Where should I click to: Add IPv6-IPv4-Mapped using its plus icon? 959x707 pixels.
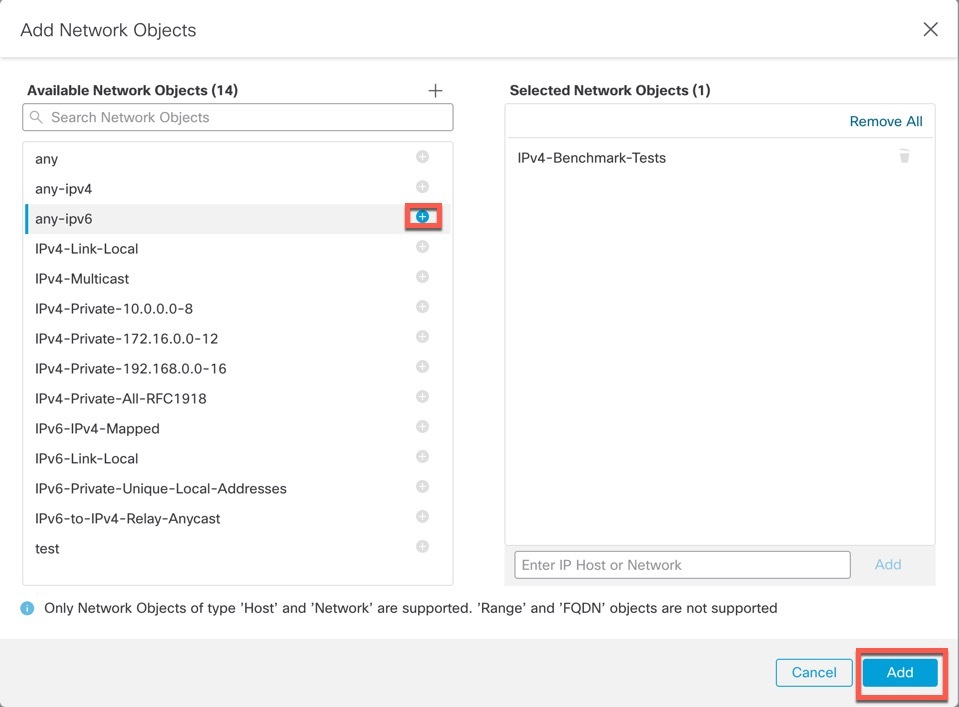pyautogui.click(x=422, y=428)
